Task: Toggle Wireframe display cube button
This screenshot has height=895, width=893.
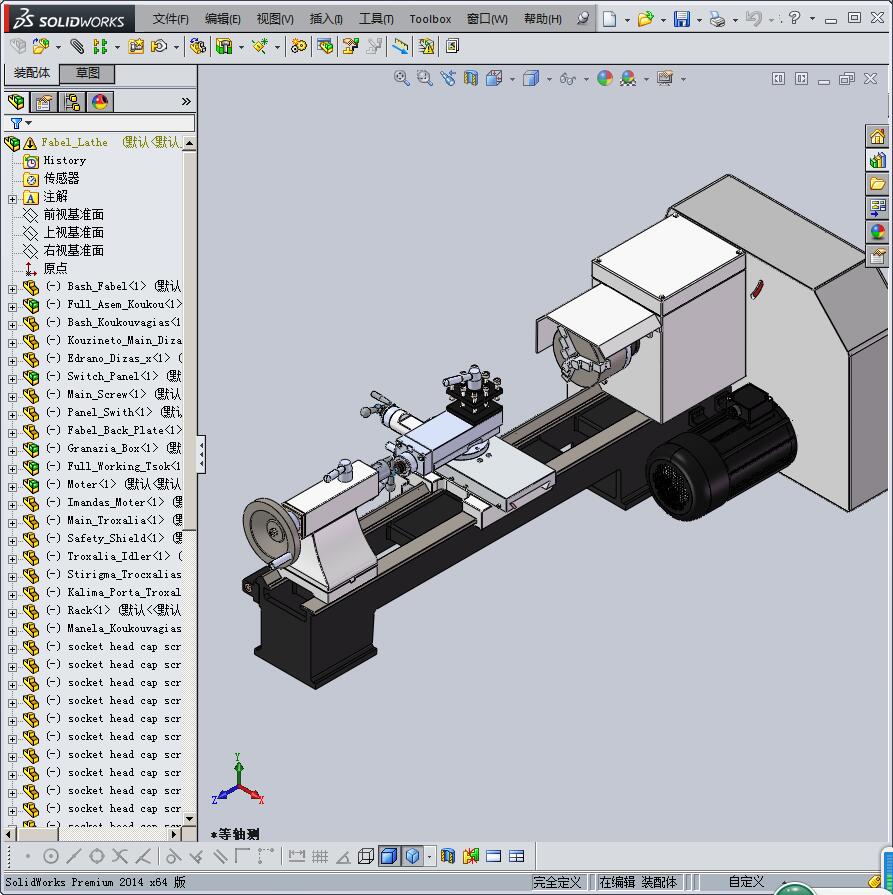Action: coord(366,856)
